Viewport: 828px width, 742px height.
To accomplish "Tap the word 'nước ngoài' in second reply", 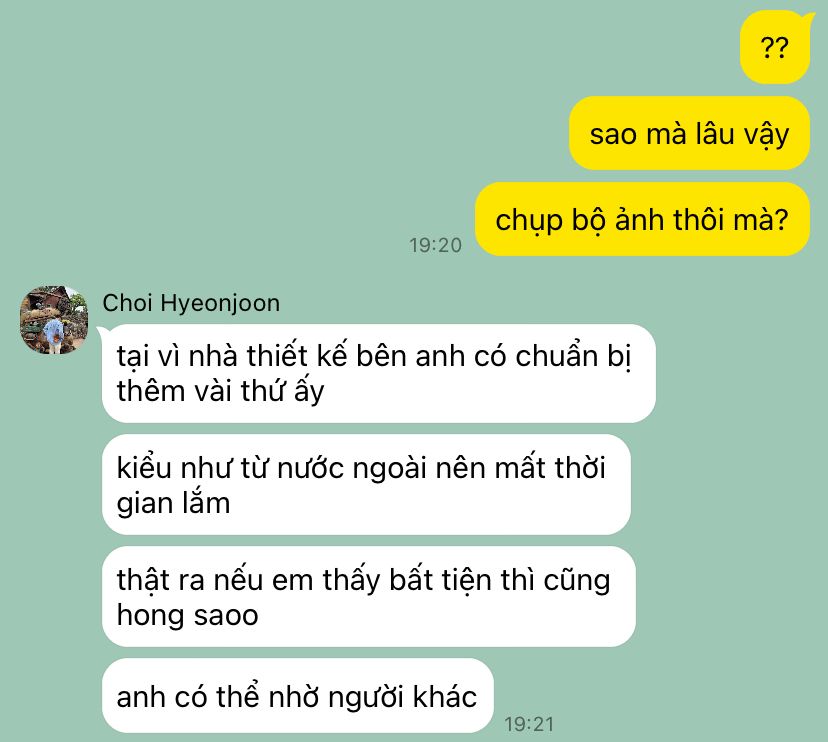I will (x=352, y=468).
